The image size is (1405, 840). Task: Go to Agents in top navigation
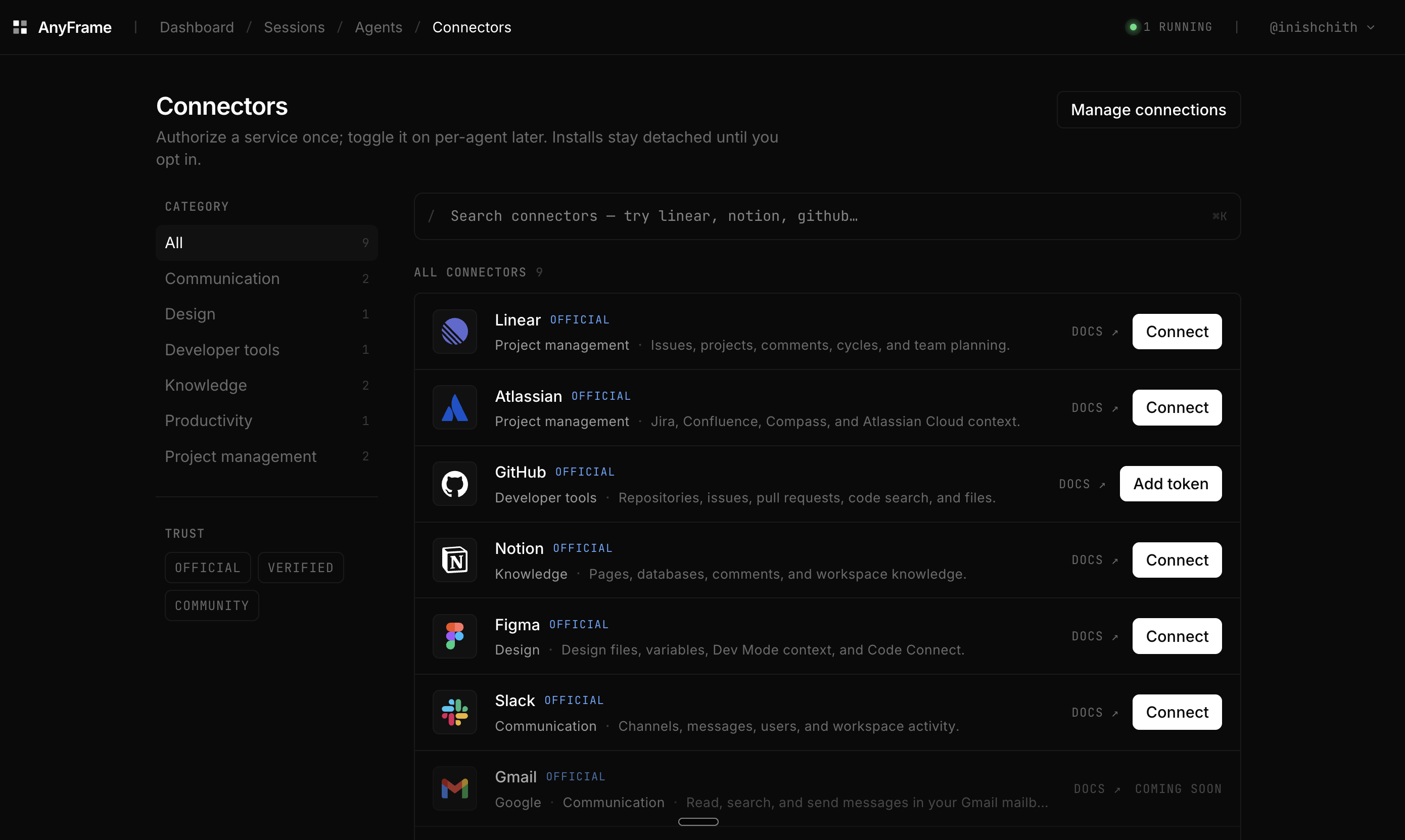(x=379, y=27)
